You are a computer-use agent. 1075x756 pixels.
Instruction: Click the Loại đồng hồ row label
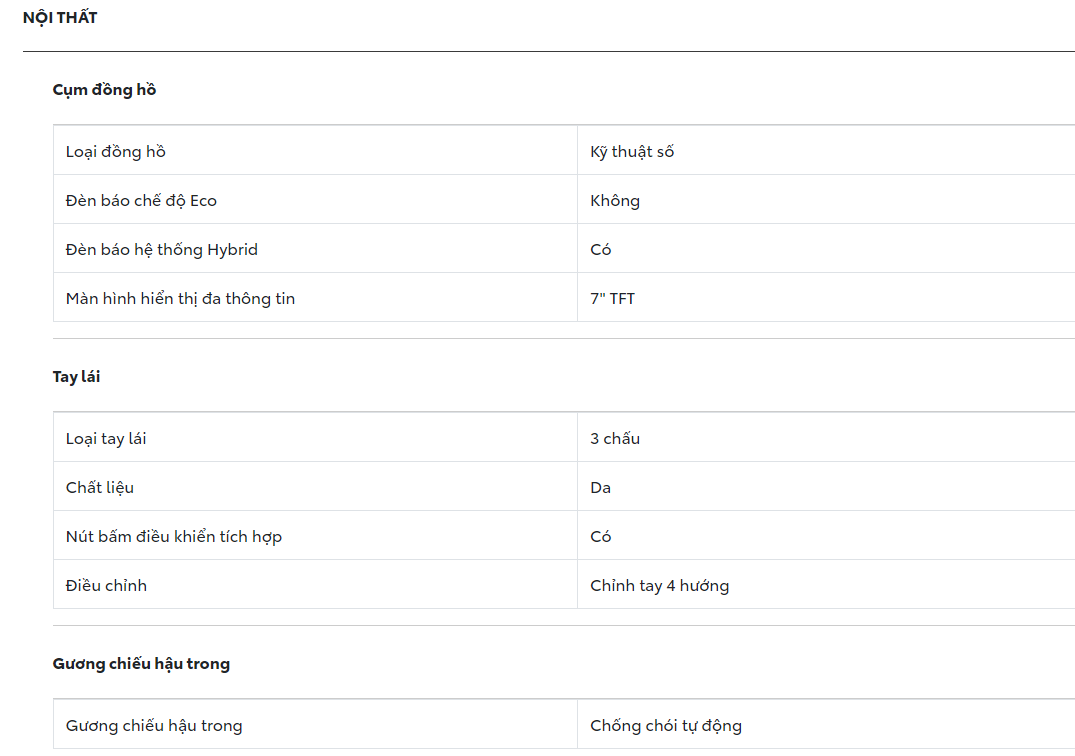tap(116, 152)
